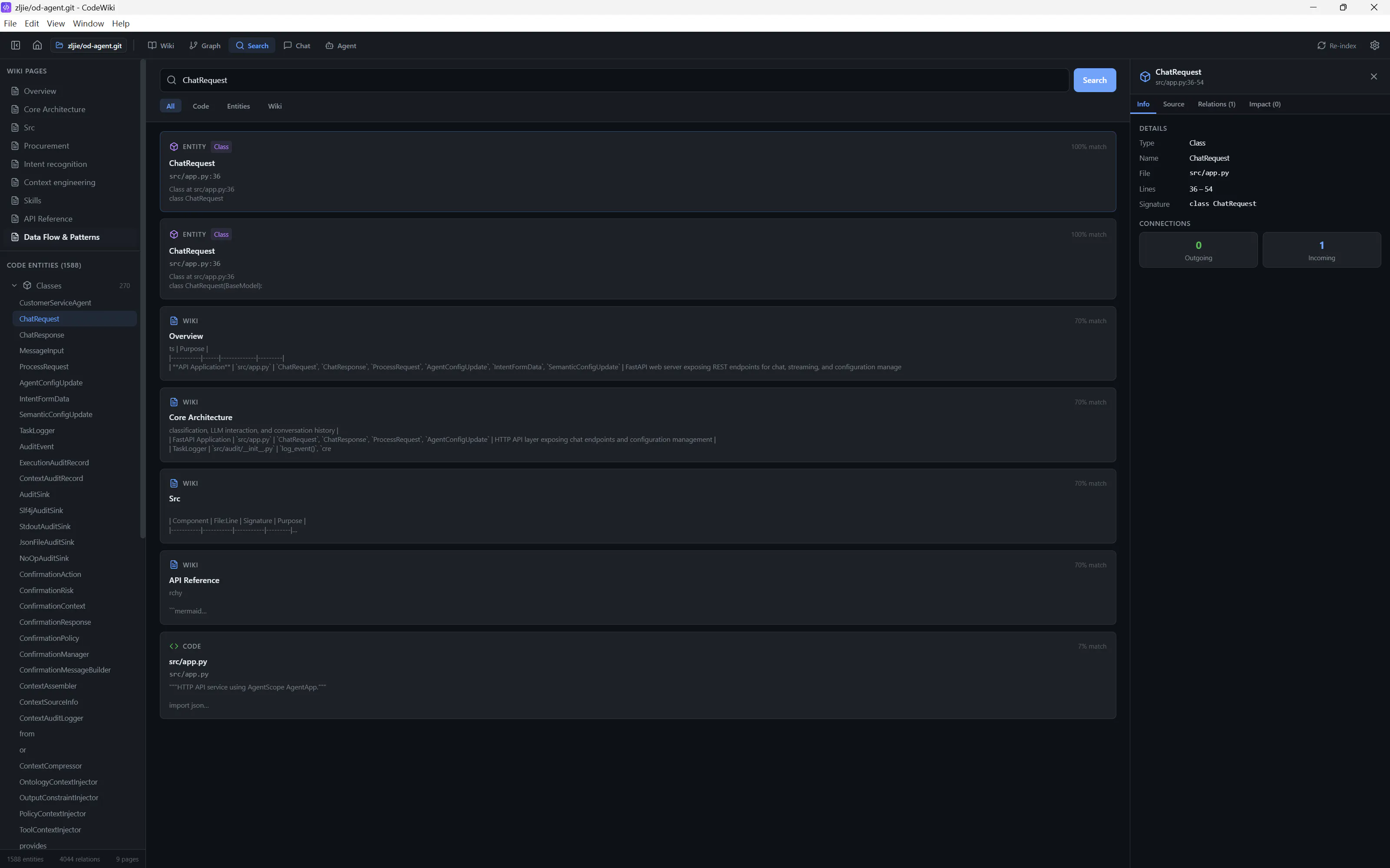
Task: Open the API Reference wiki page
Action: pyautogui.click(x=70, y=219)
